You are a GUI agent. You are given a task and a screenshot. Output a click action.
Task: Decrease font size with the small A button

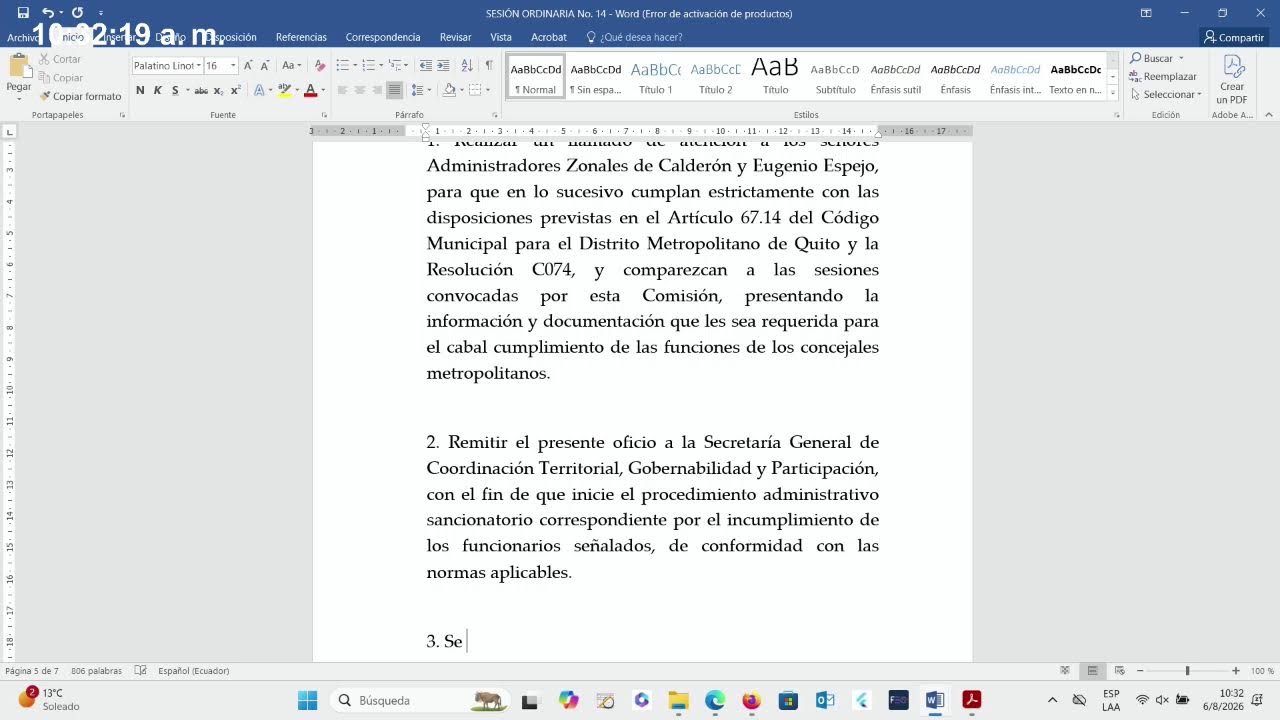(x=265, y=65)
